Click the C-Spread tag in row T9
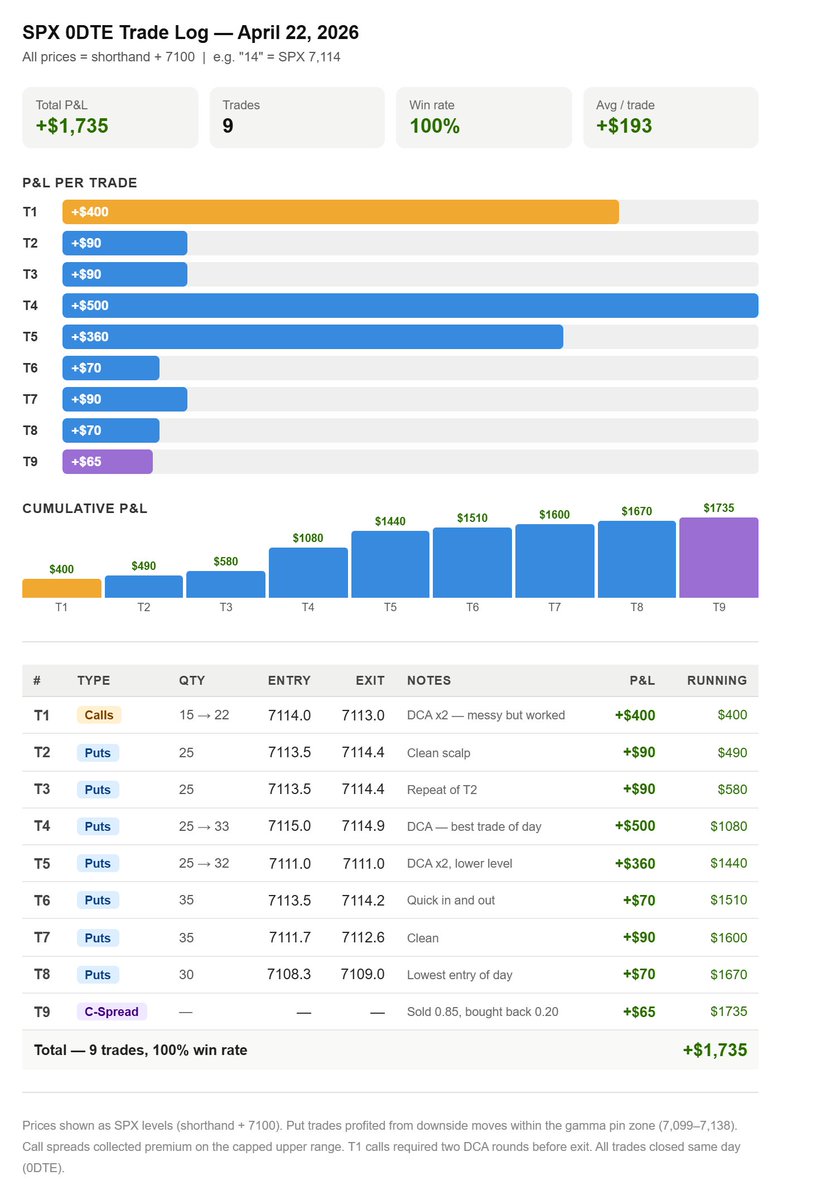This screenshot has width=821, height=1200. click(112, 1011)
